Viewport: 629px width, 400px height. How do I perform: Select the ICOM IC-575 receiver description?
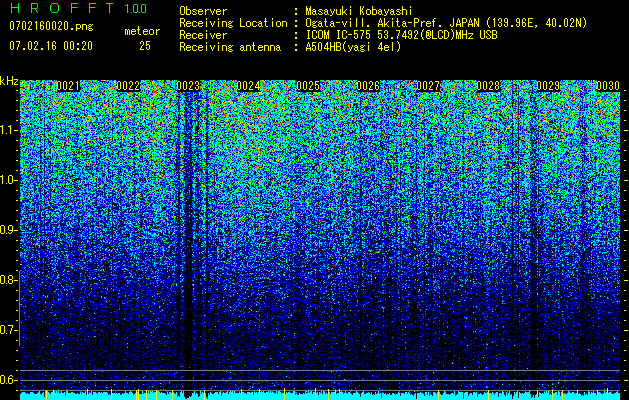(401, 35)
